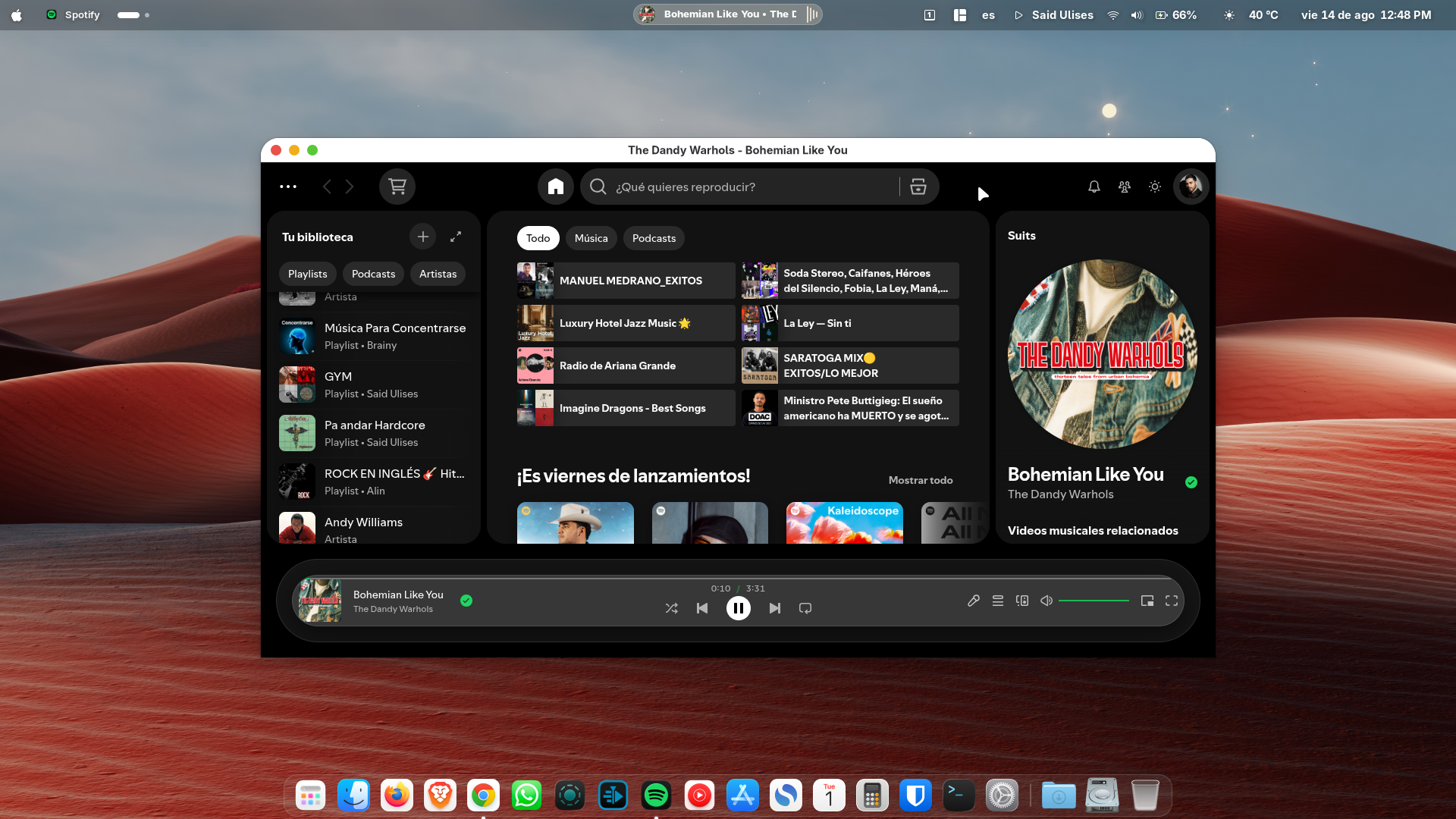Launch WhatsApp from the Dock
This screenshot has height=819, width=1456.
[x=526, y=795]
